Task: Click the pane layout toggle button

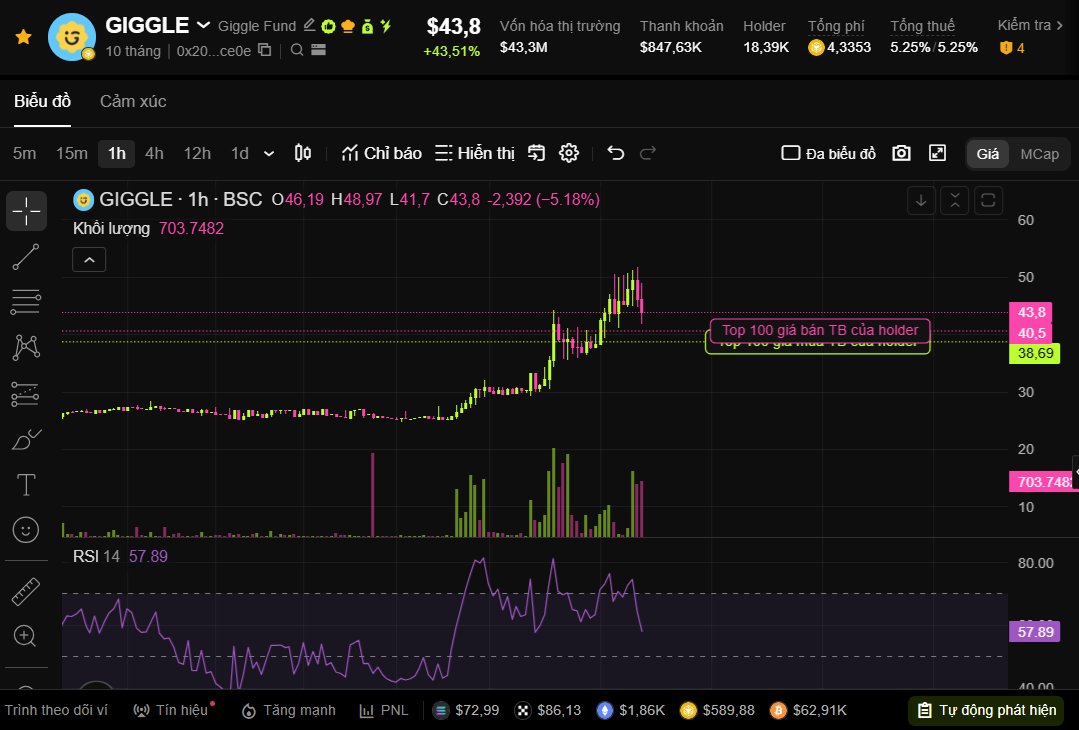Action: pyautogui.click(x=988, y=200)
